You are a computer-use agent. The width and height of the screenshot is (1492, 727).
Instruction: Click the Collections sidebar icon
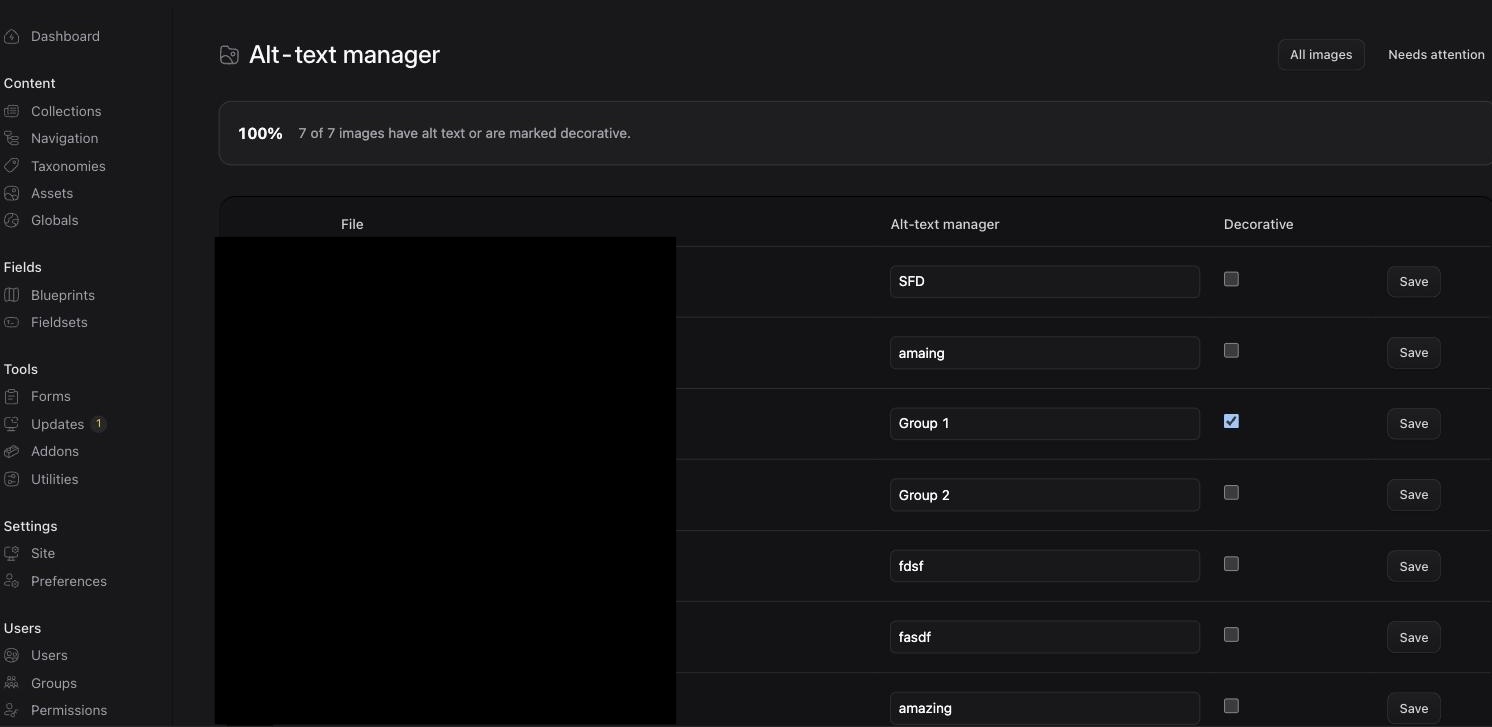click(x=12, y=111)
